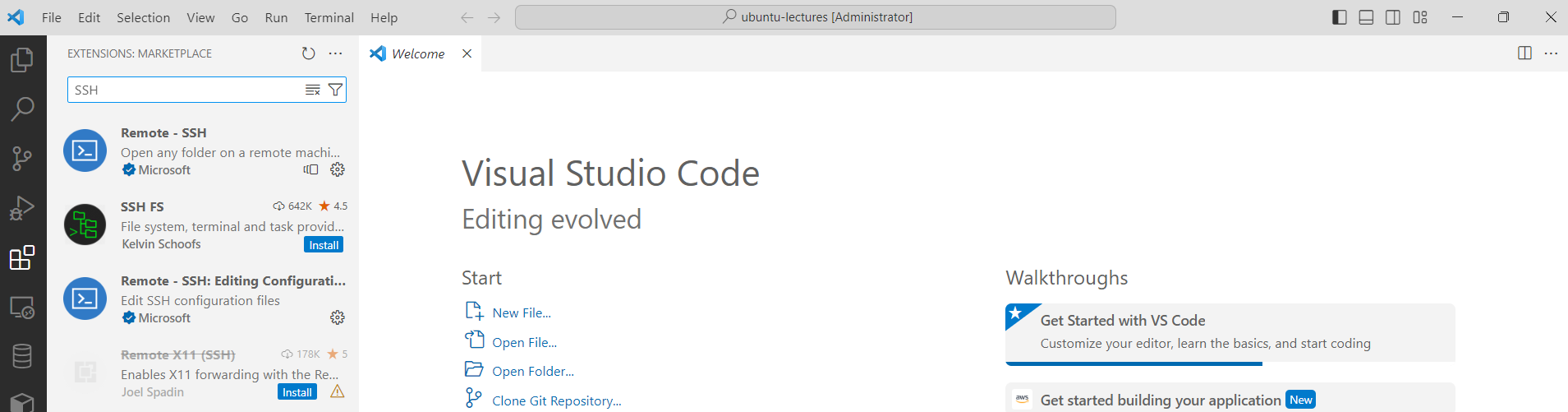Open the Terminal menu
Viewport: 1568px width, 412px height.
(x=329, y=17)
